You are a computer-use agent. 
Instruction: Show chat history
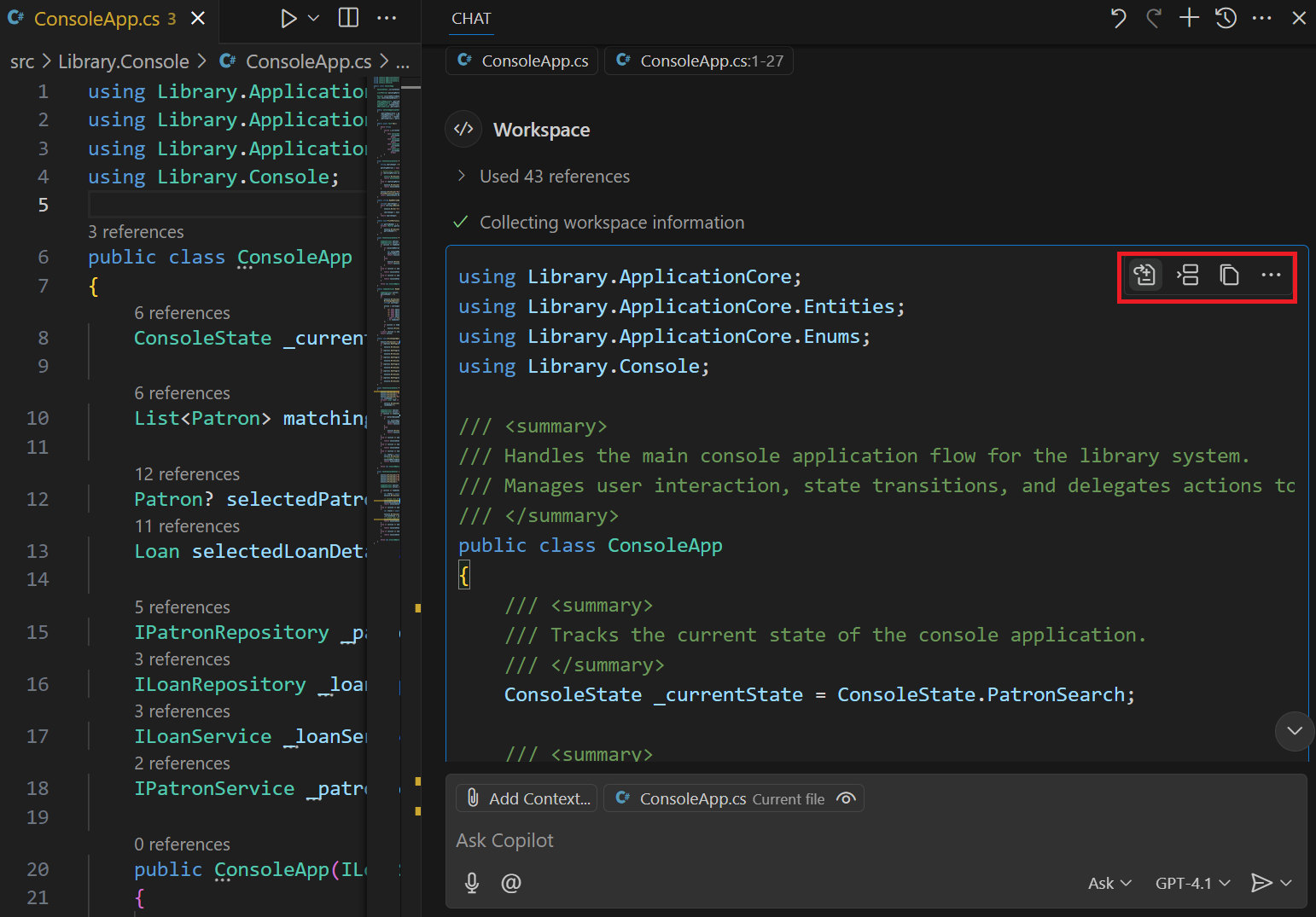[1226, 17]
